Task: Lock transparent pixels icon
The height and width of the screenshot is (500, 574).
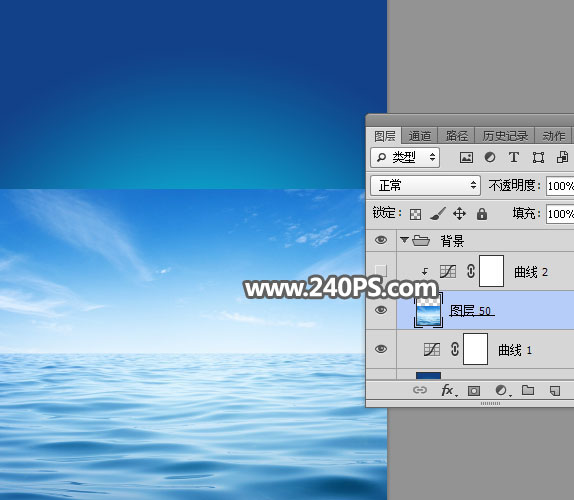Action: click(x=415, y=214)
